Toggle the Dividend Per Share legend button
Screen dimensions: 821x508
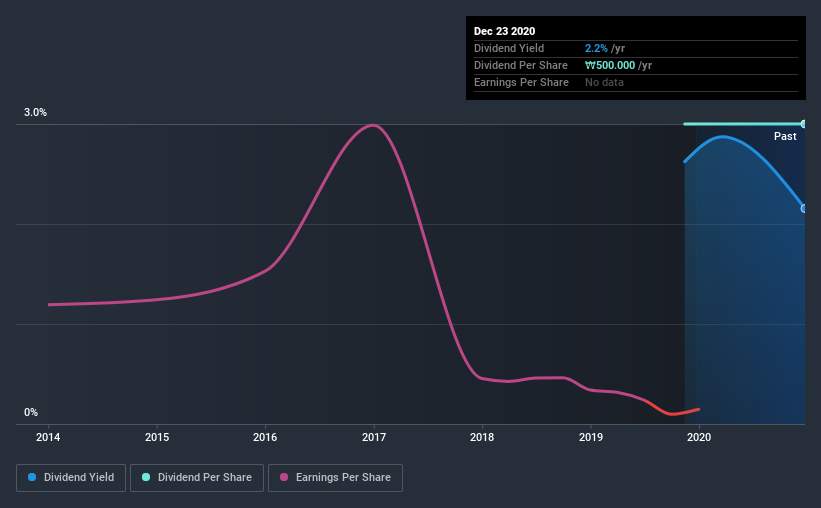pos(196,478)
